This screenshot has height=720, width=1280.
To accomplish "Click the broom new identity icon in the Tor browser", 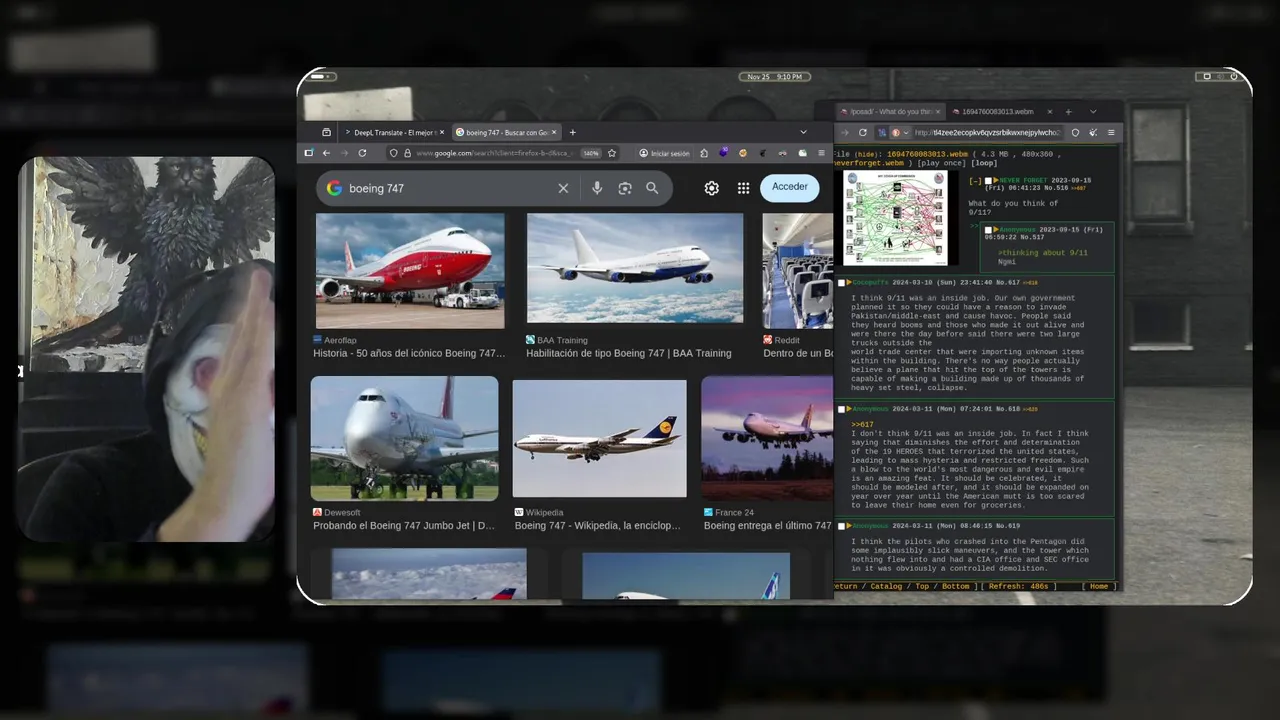I will coord(1093,133).
